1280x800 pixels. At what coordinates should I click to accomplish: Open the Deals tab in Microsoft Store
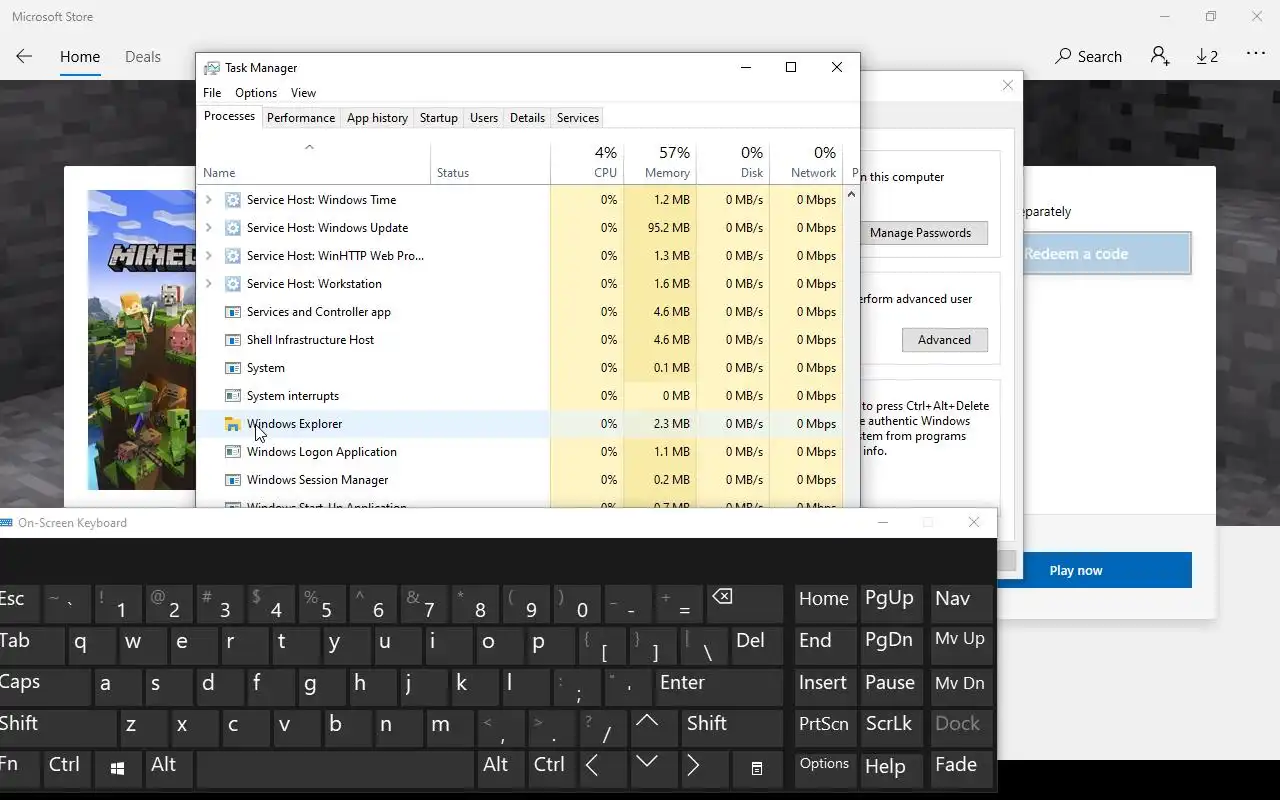pos(143,57)
